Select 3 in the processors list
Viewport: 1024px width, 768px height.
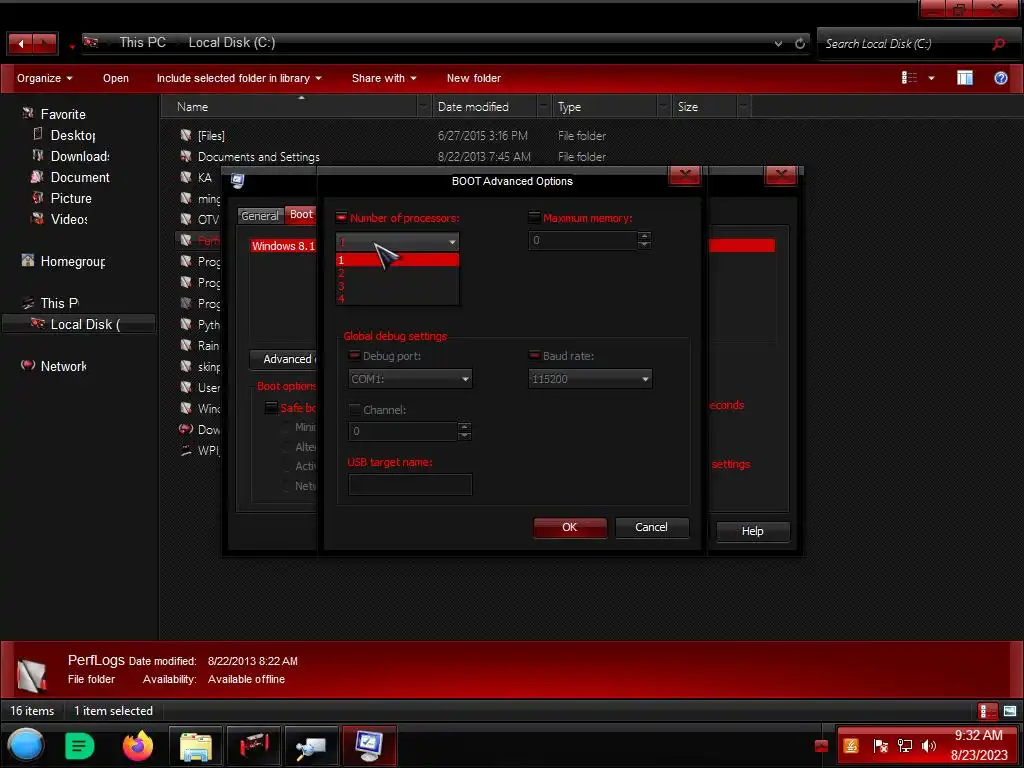[x=397, y=286]
